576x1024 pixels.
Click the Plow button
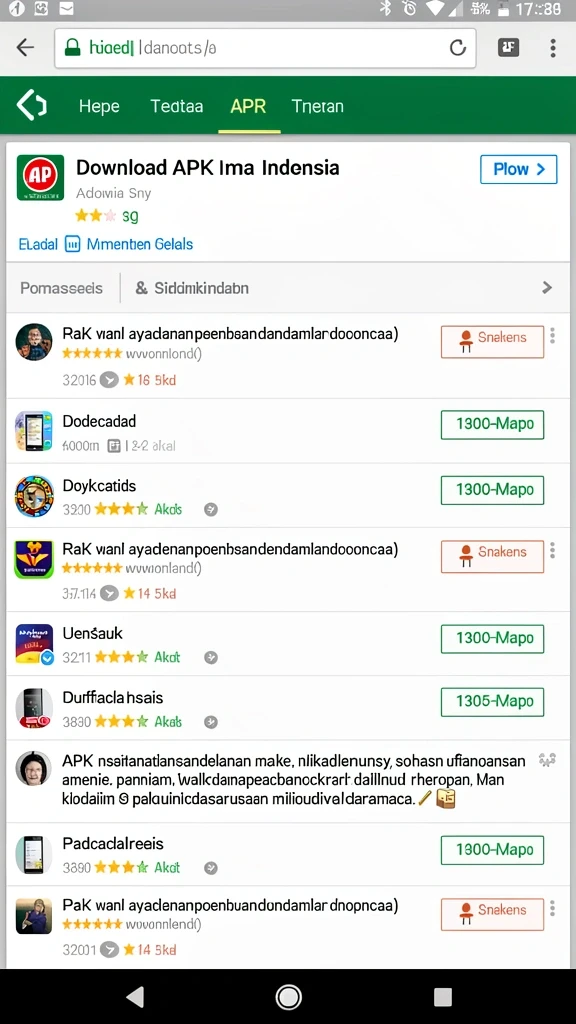pyautogui.click(x=519, y=169)
